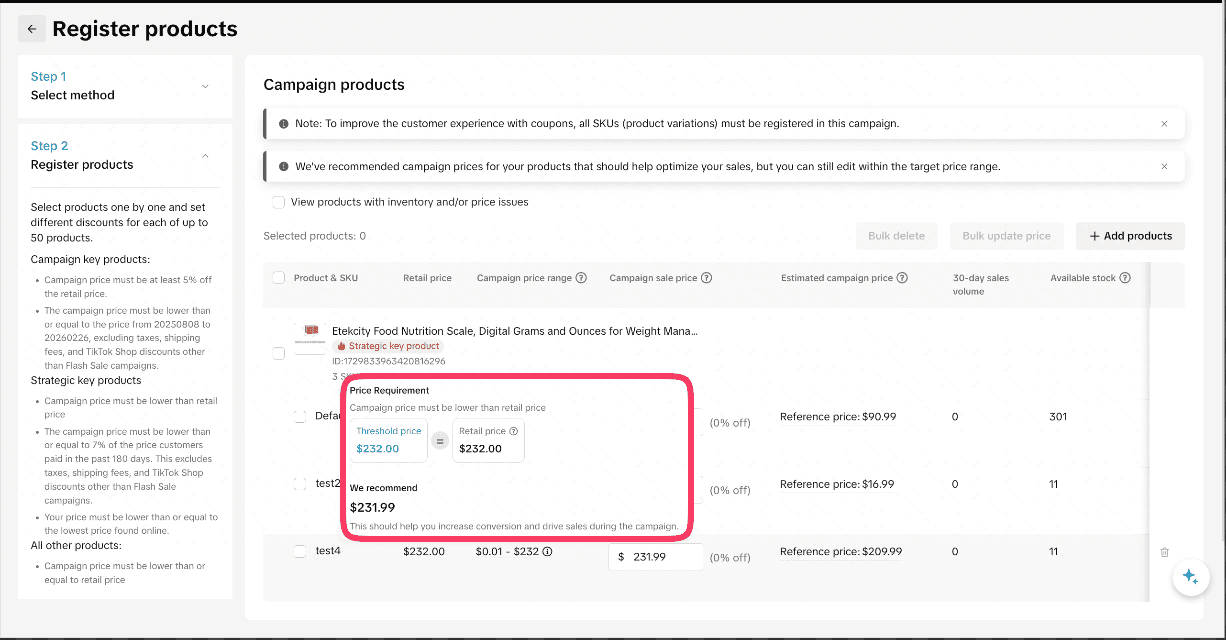The height and width of the screenshot is (640, 1226).
Task: Click the test4 retail price $232.00
Action: pyautogui.click(x=424, y=551)
